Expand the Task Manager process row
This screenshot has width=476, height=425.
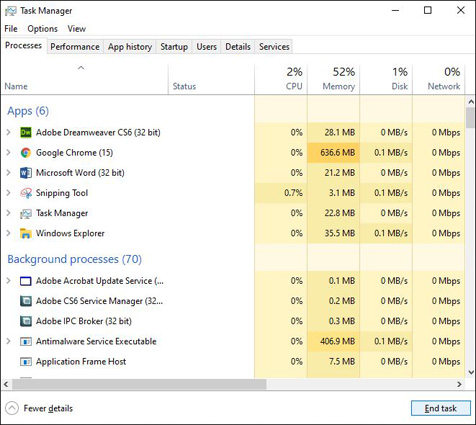(x=9, y=213)
